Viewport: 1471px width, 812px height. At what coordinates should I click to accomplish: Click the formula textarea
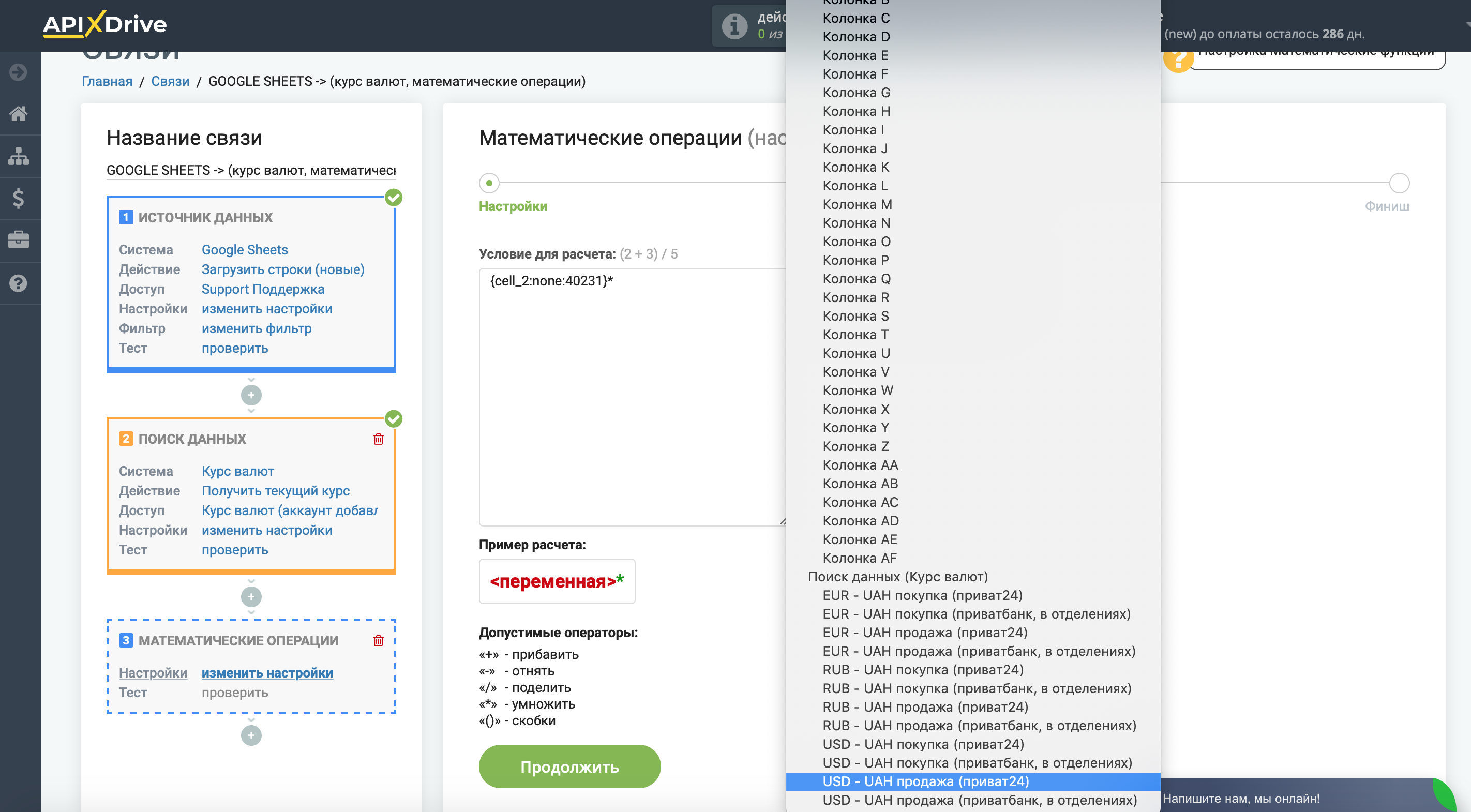633,397
